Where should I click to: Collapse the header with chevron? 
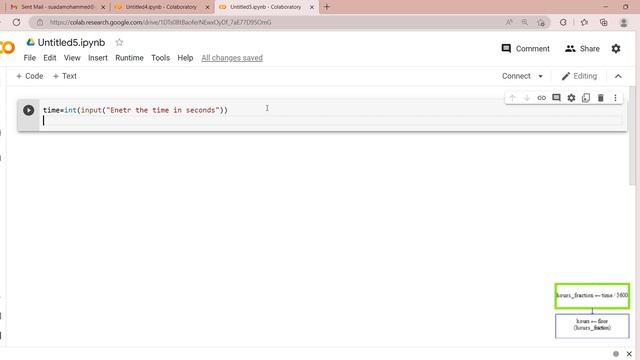point(618,76)
